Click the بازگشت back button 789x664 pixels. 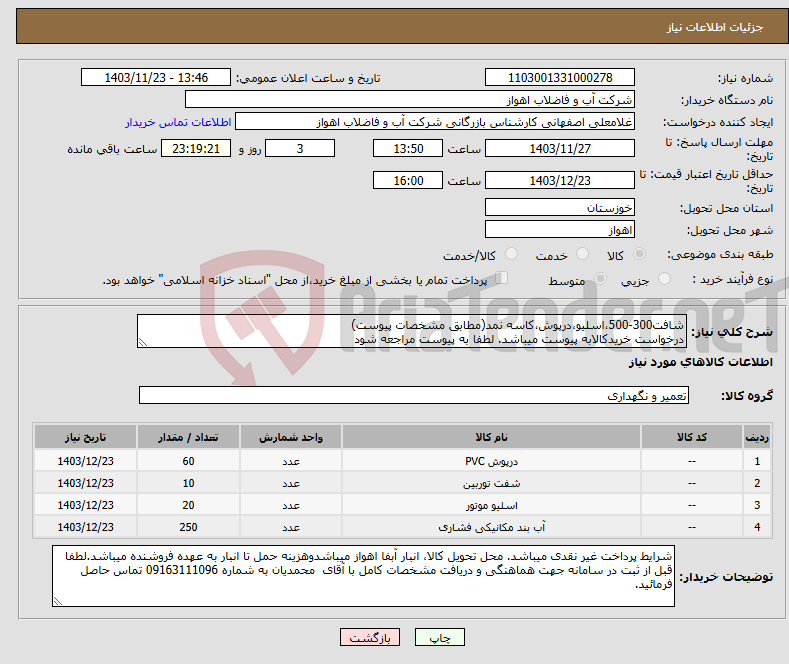[x=370, y=637]
